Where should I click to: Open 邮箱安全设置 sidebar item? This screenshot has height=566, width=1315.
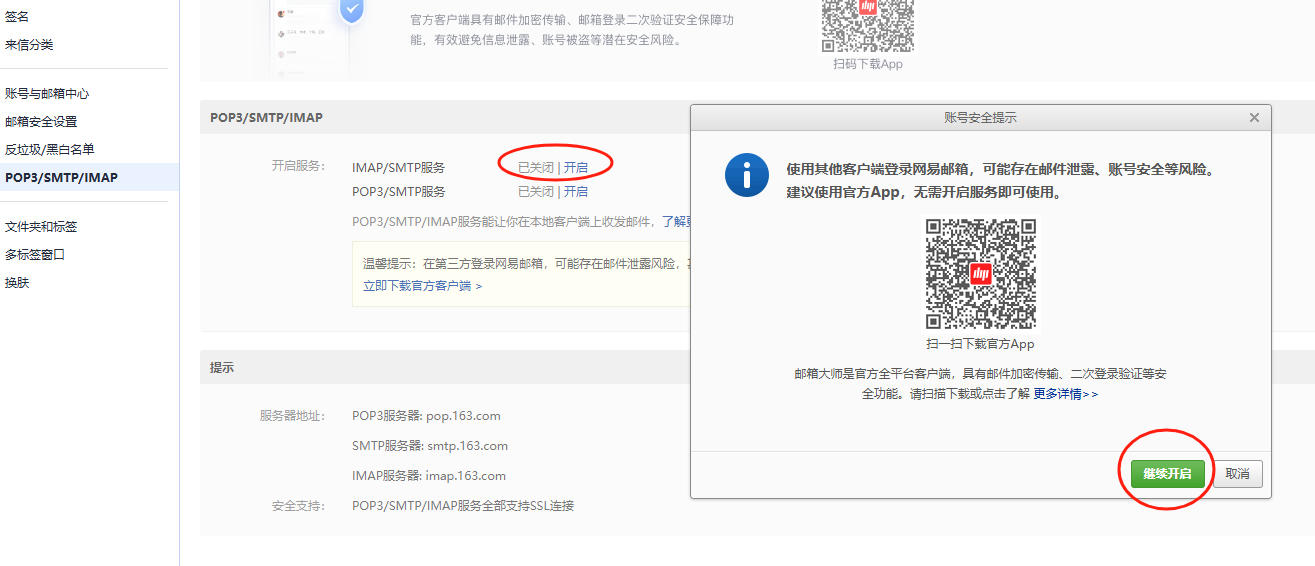pyautogui.click(x=41, y=121)
